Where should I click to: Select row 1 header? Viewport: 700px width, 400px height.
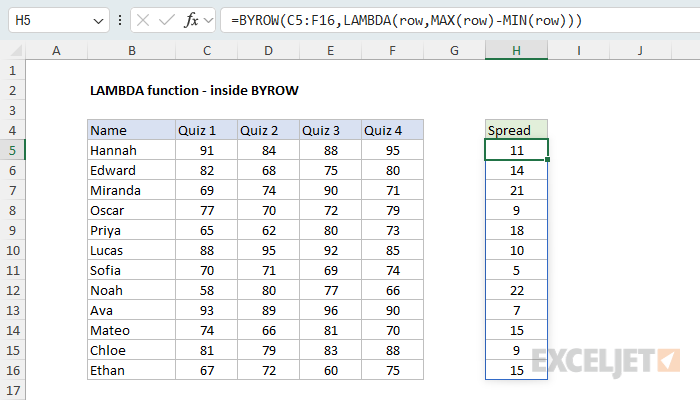tap(12, 71)
